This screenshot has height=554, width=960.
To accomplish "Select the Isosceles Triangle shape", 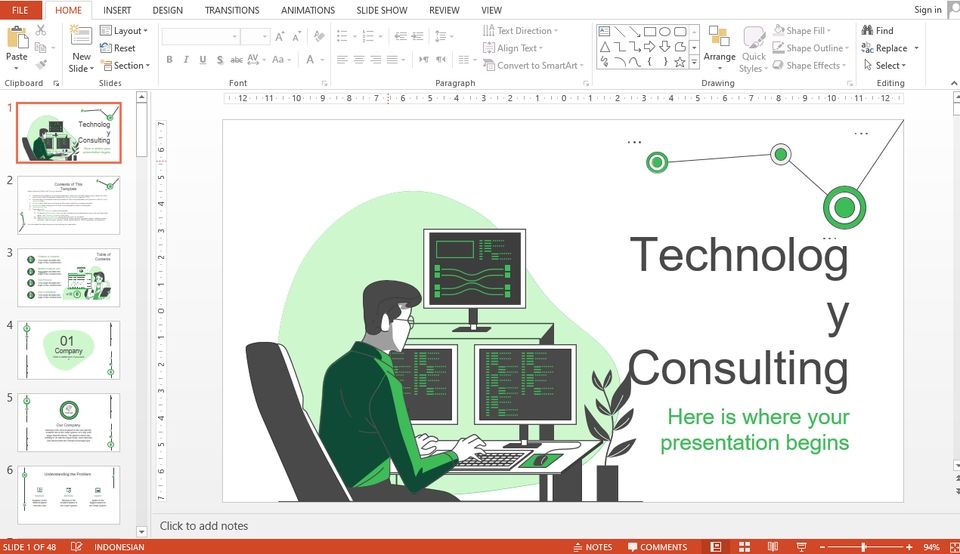I will point(604,47).
